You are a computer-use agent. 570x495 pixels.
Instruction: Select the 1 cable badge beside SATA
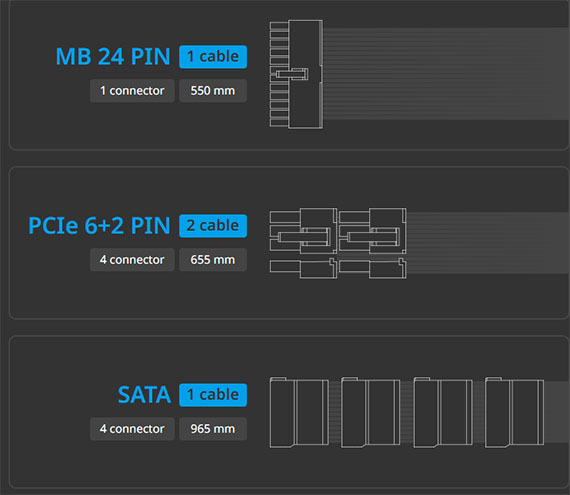[213, 395]
